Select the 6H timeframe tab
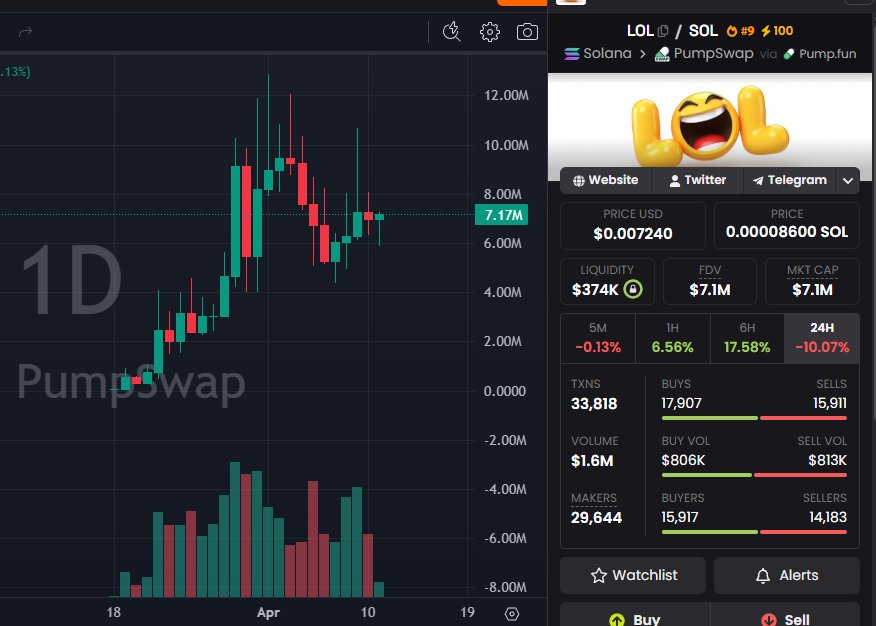The image size is (876, 626). pyautogui.click(x=747, y=338)
